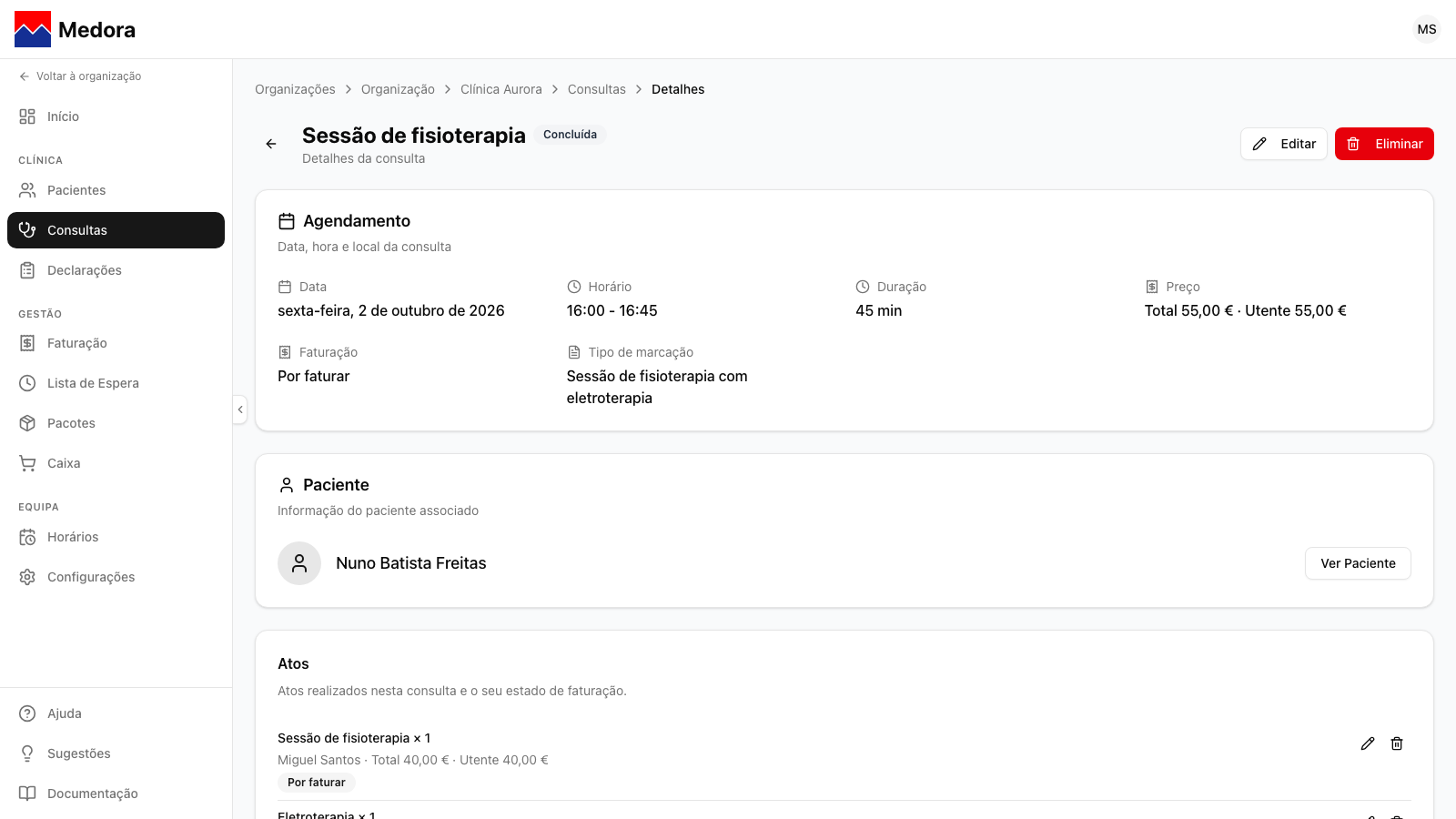
Task: Click the patient name Nuno Batista Freitas
Action: point(411,563)
